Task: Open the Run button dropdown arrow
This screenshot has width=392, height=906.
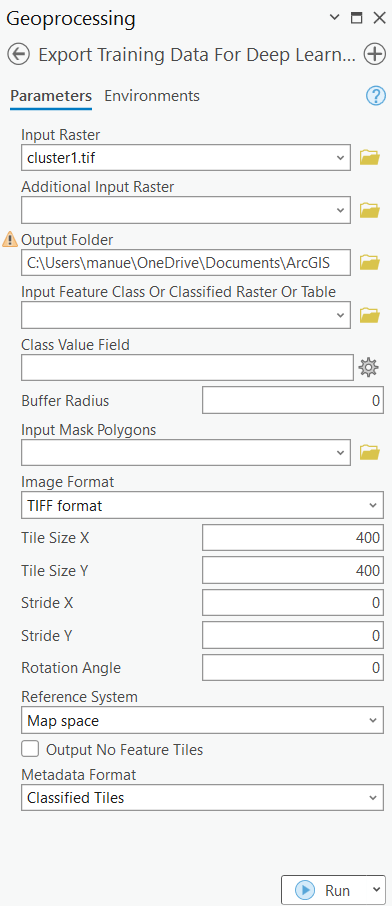Action: [376, 890]
